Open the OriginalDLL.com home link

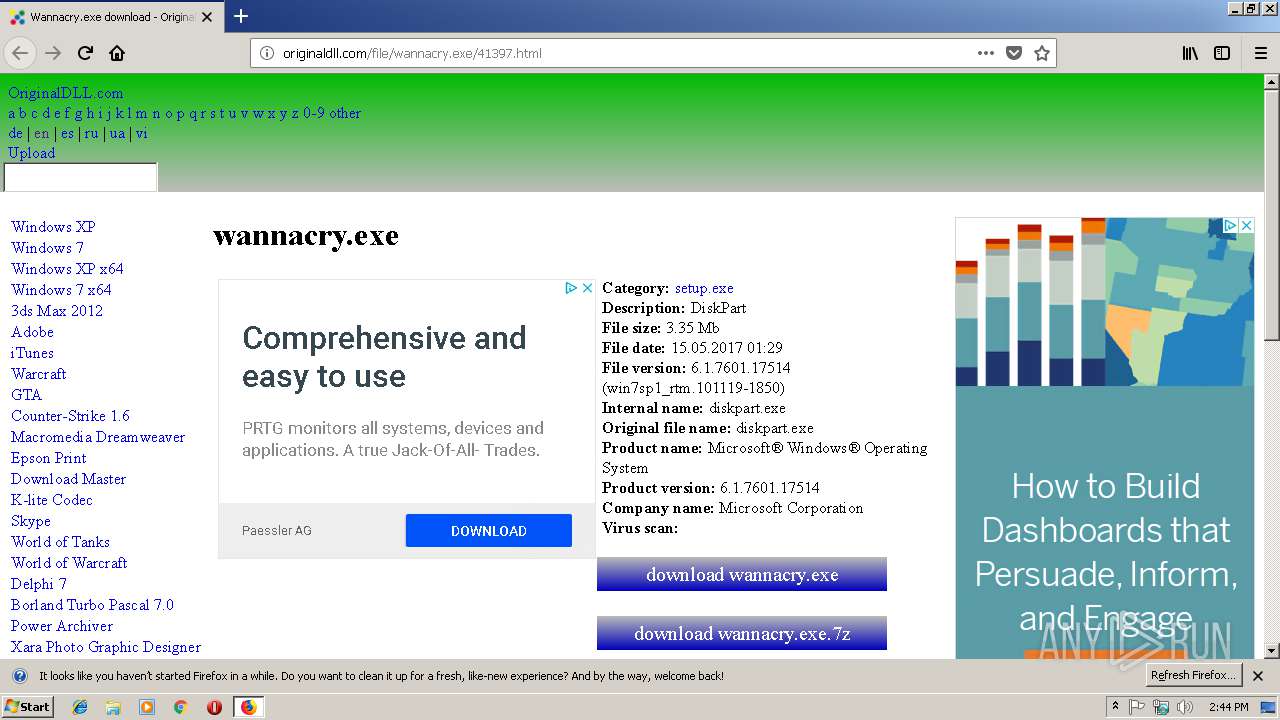(x=66, y=93)
